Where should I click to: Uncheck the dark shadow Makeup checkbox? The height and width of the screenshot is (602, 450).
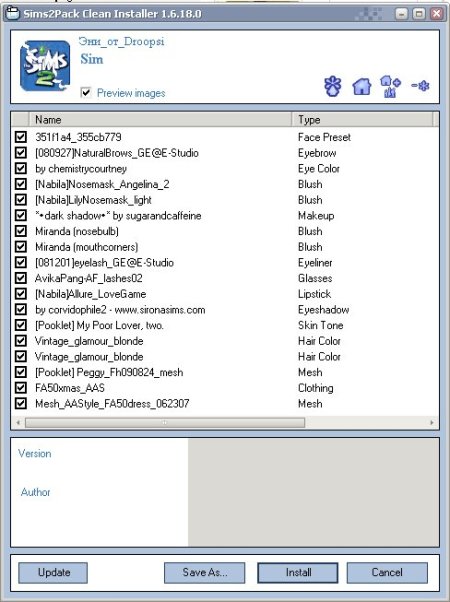tap(21, 215)
